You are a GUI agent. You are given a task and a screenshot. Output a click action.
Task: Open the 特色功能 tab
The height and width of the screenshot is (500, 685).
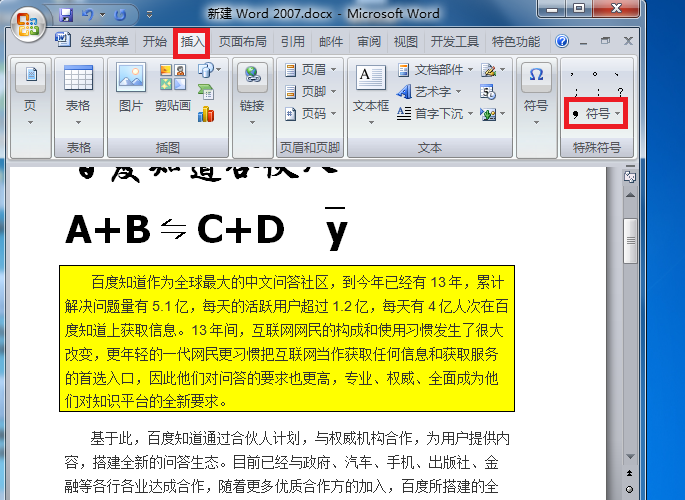click(x=516, y=41)
